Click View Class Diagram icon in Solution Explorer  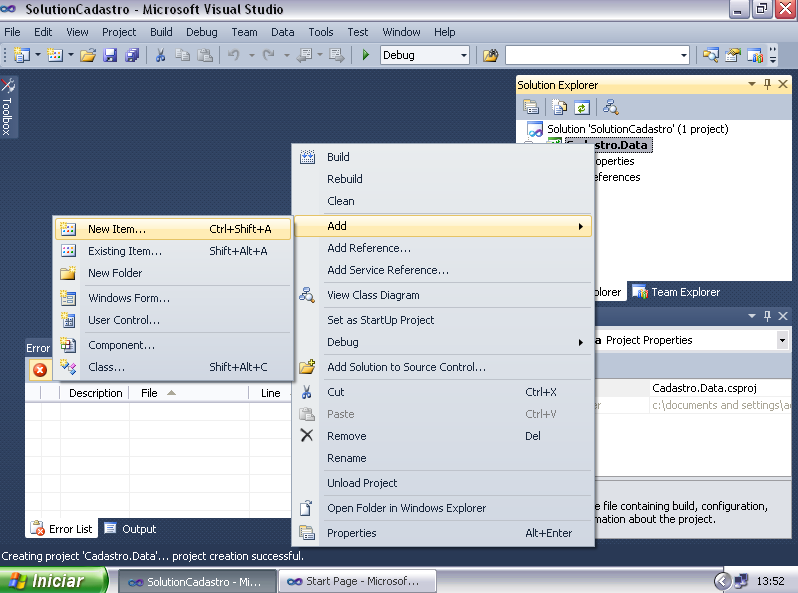tap(610, 107)
